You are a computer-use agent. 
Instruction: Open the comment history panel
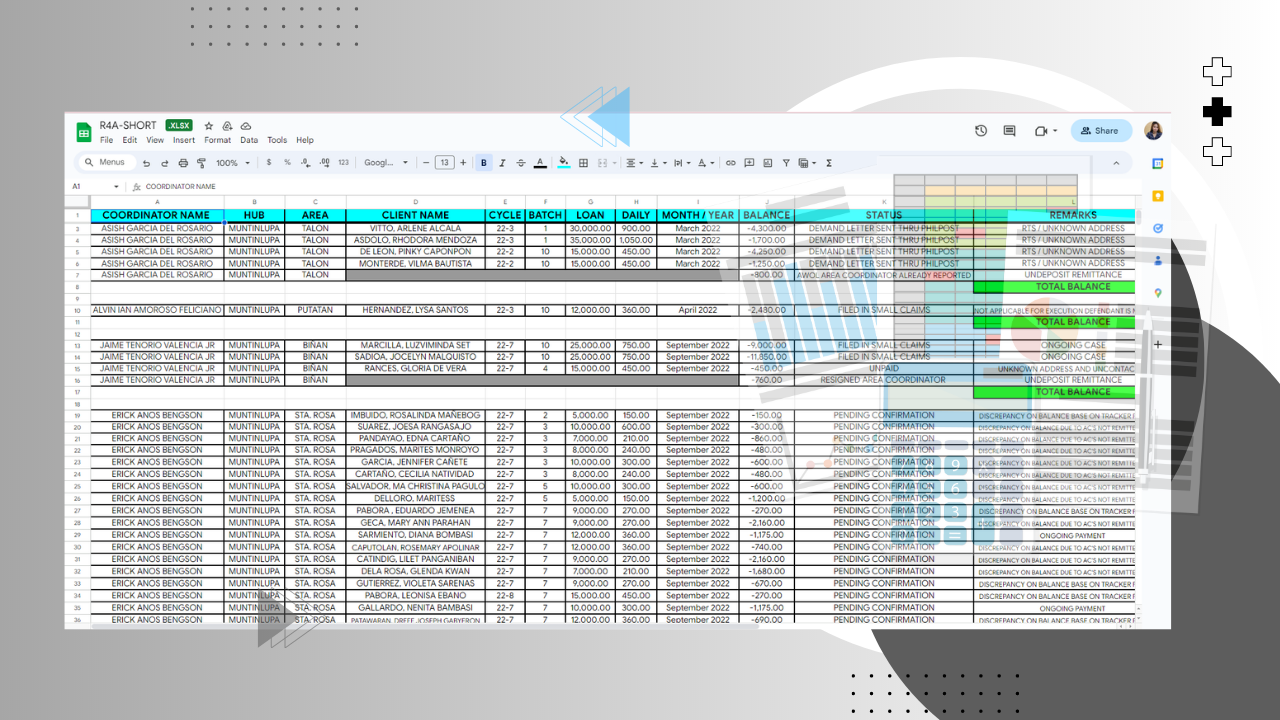[1009, 131]
